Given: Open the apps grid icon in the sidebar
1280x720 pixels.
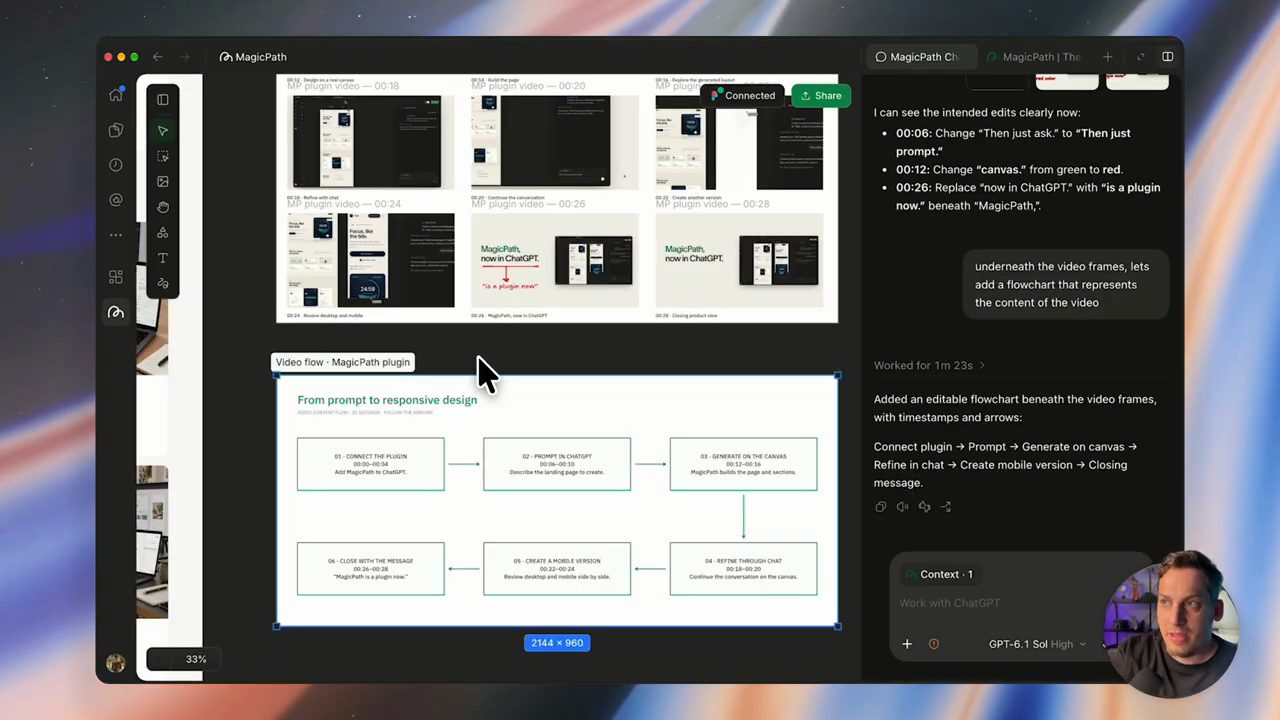Looking at the screenshot, I should [x=116, y=277].
